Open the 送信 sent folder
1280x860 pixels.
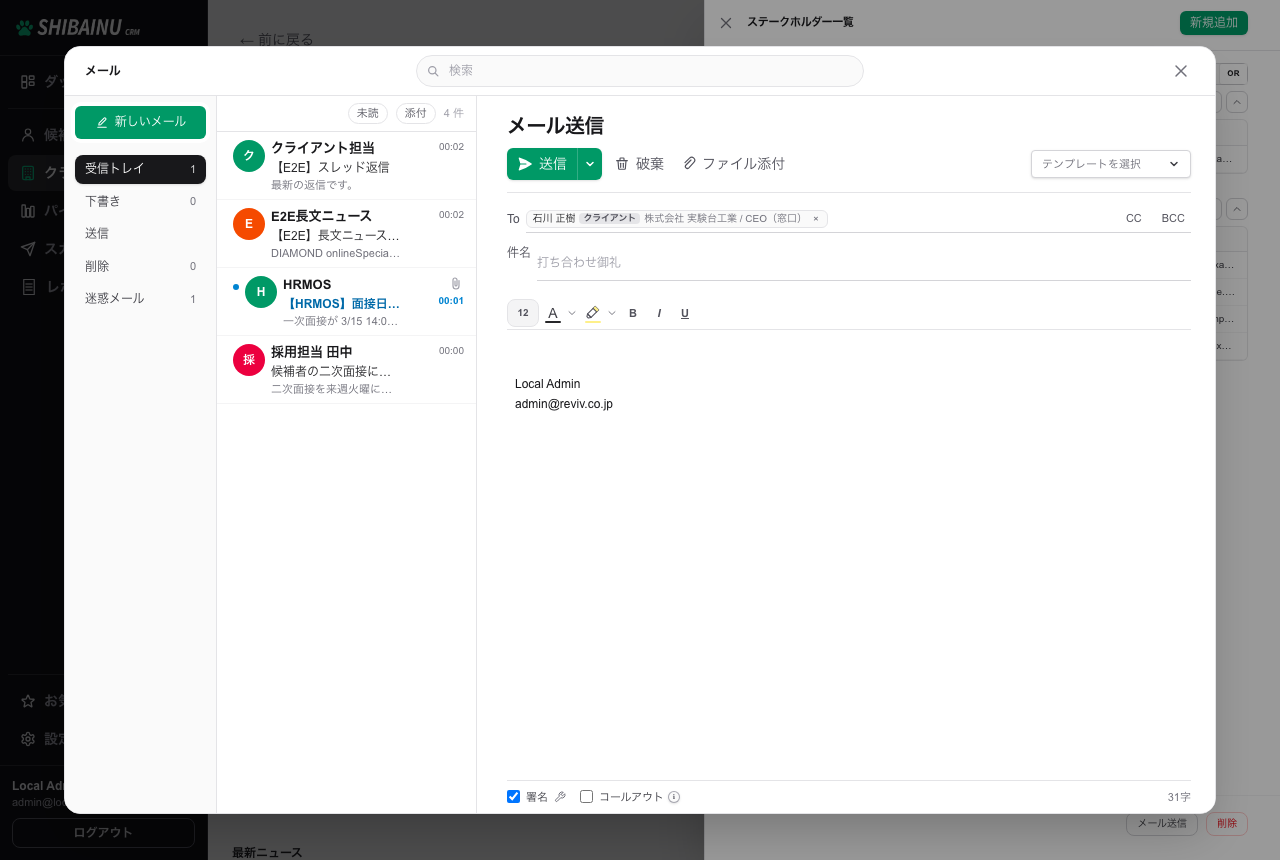pos(140,233)
